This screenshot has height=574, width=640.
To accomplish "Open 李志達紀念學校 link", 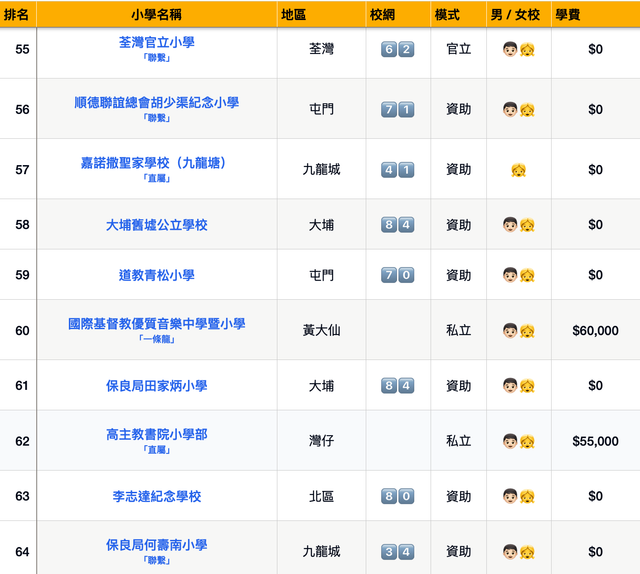I will click(157, 496).
